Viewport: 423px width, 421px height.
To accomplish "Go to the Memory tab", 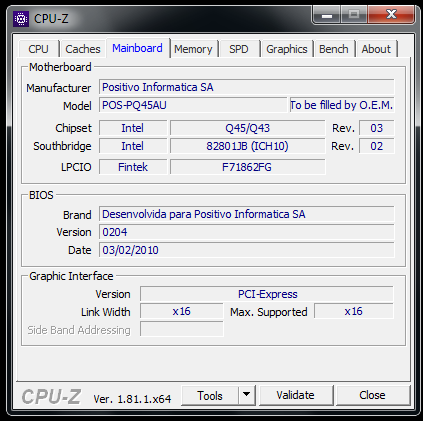I will click(193, 49).
